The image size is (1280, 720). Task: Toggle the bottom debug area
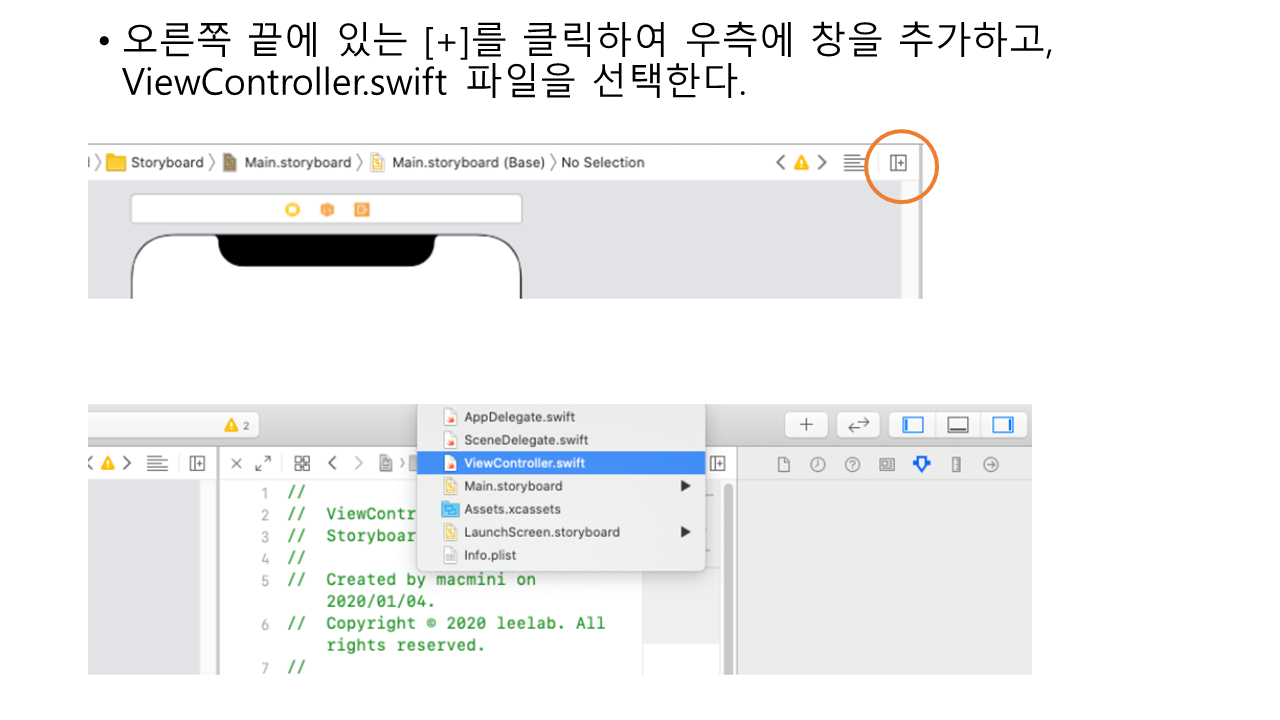[x=958, y=425]
